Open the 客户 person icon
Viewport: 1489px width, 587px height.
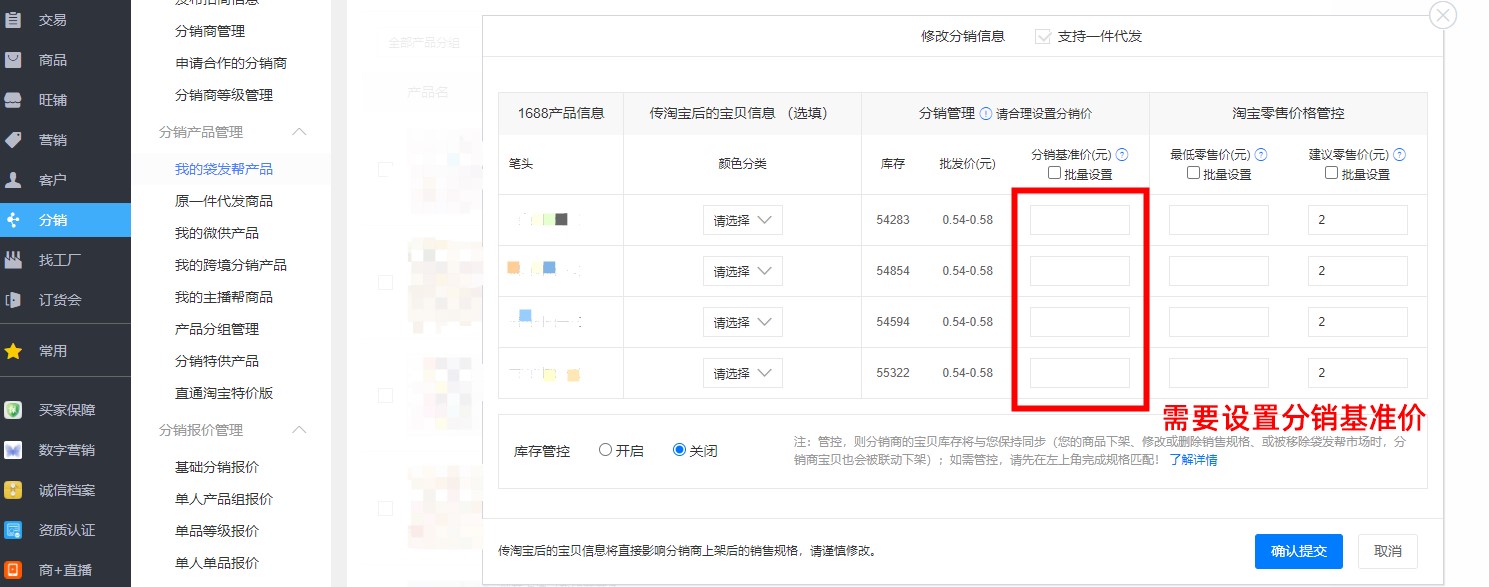click(13, 180)
